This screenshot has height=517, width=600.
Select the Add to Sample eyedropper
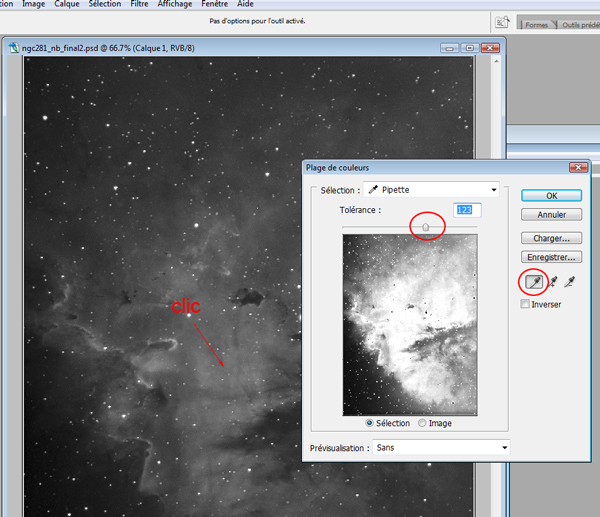pos(553,282)
